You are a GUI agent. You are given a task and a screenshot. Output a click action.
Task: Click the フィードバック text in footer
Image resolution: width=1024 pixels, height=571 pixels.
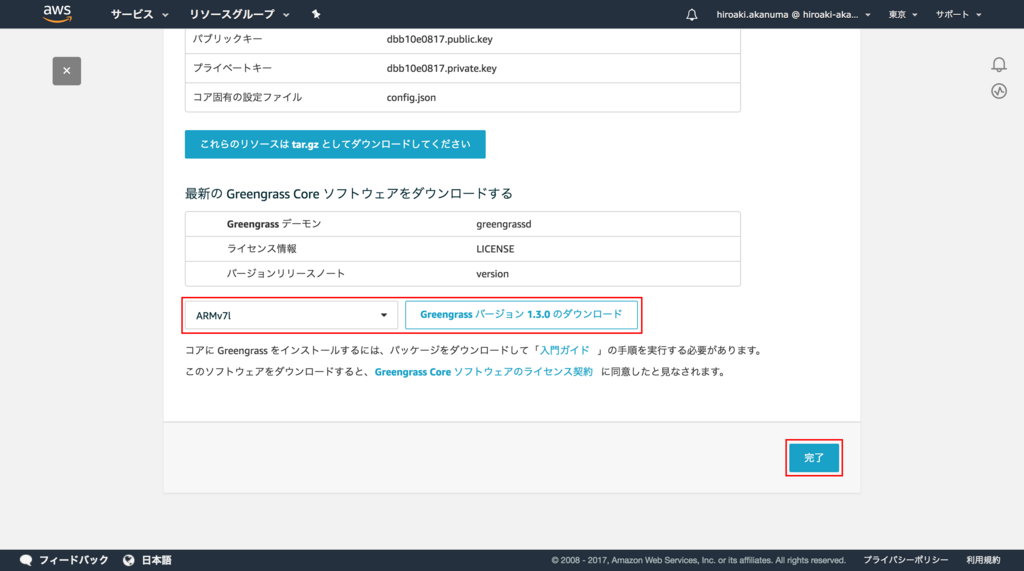(x=74, y=560)
